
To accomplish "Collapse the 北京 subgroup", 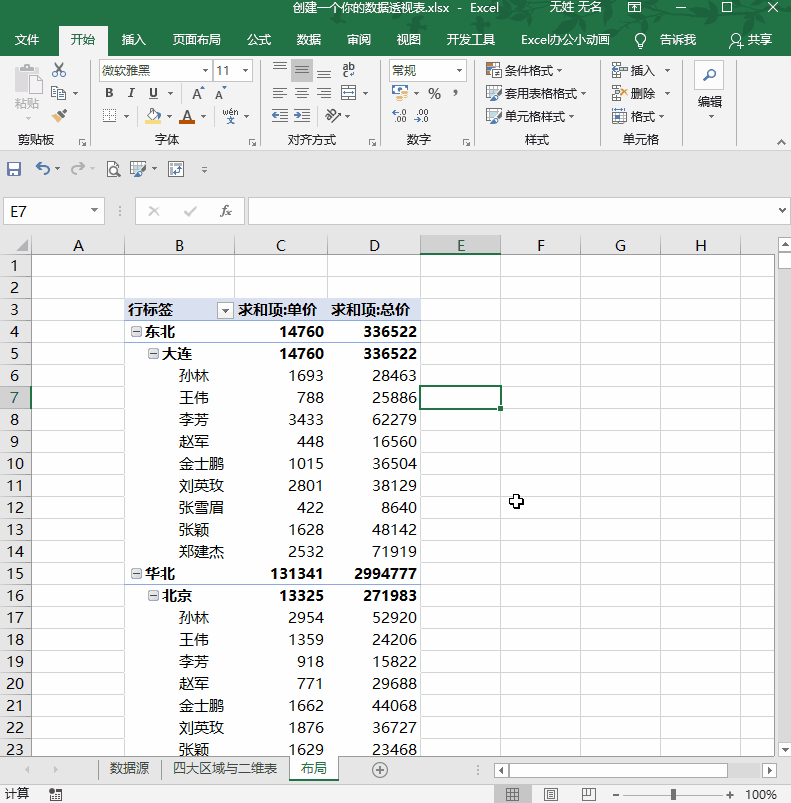I will point(153,596).
